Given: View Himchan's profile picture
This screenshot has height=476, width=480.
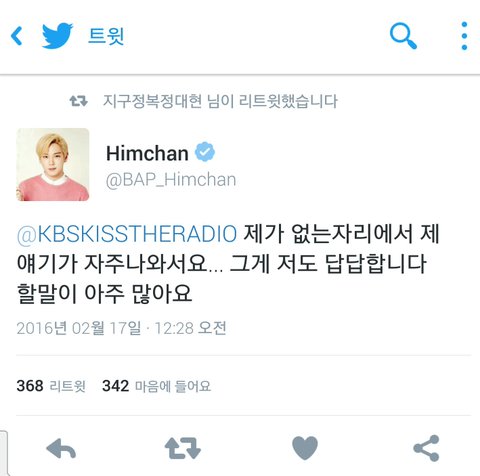Looking at the screenshot, I should 53,165.
